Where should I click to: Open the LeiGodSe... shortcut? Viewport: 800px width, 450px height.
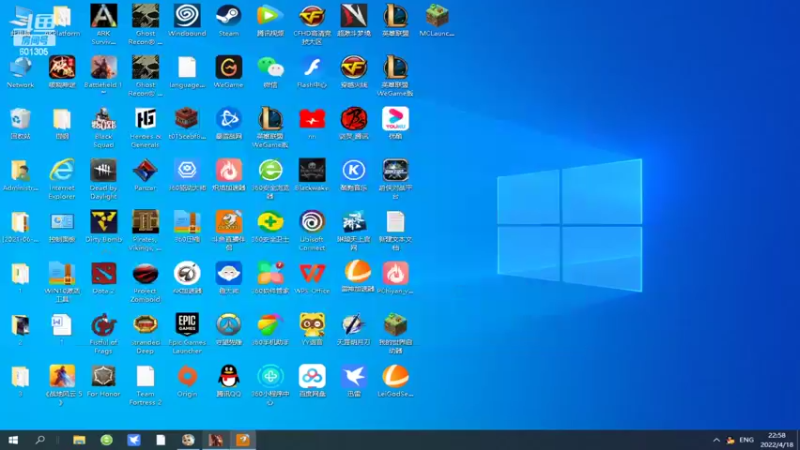(x=395, y=381)
